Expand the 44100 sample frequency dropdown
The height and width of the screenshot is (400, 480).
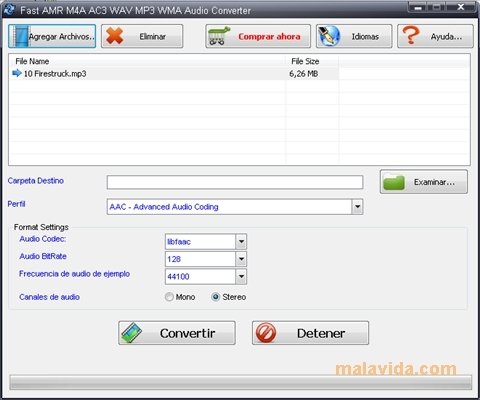(241, 276)
